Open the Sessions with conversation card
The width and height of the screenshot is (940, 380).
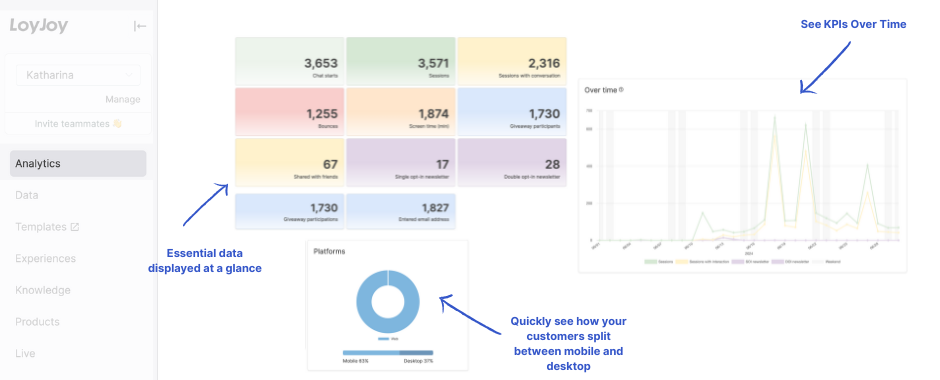(512, 61)
